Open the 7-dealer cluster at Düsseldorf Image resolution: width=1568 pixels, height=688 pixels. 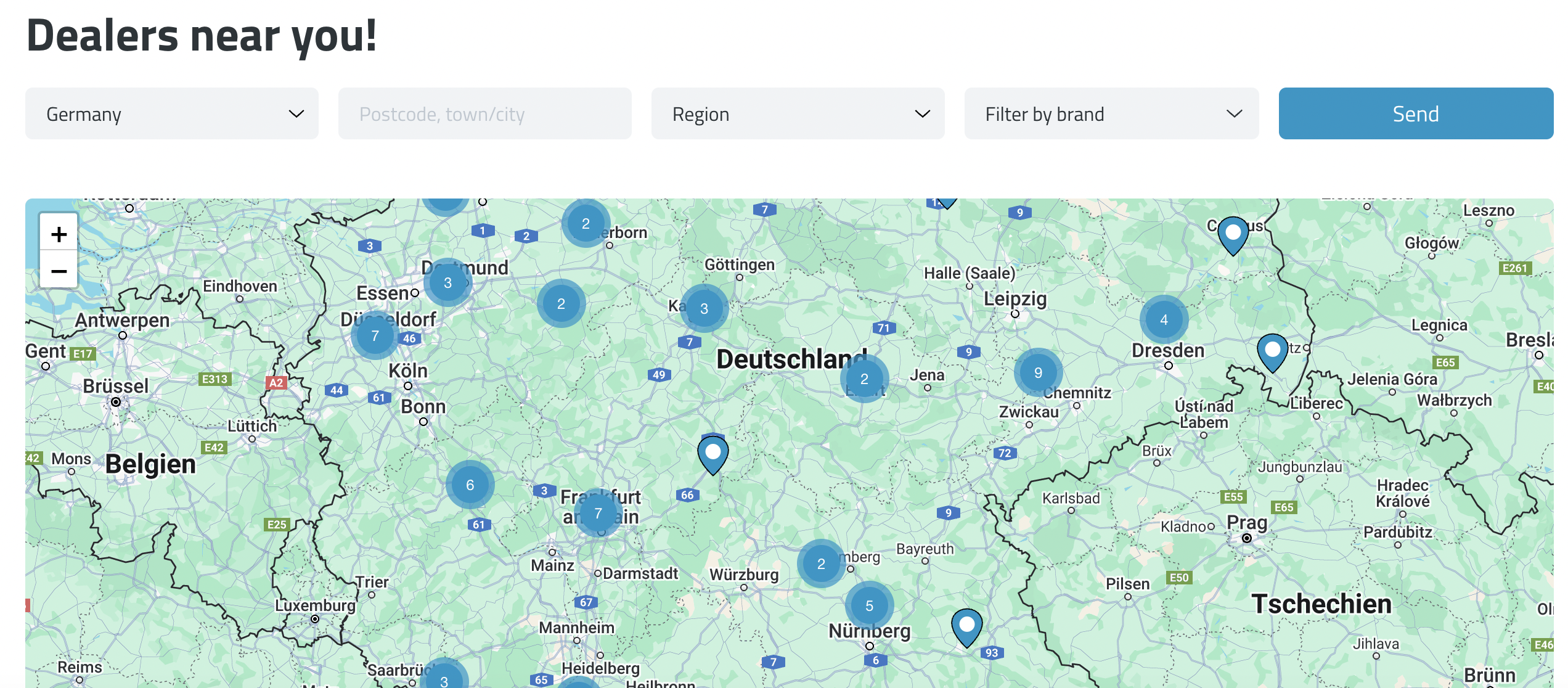(375, 336)
